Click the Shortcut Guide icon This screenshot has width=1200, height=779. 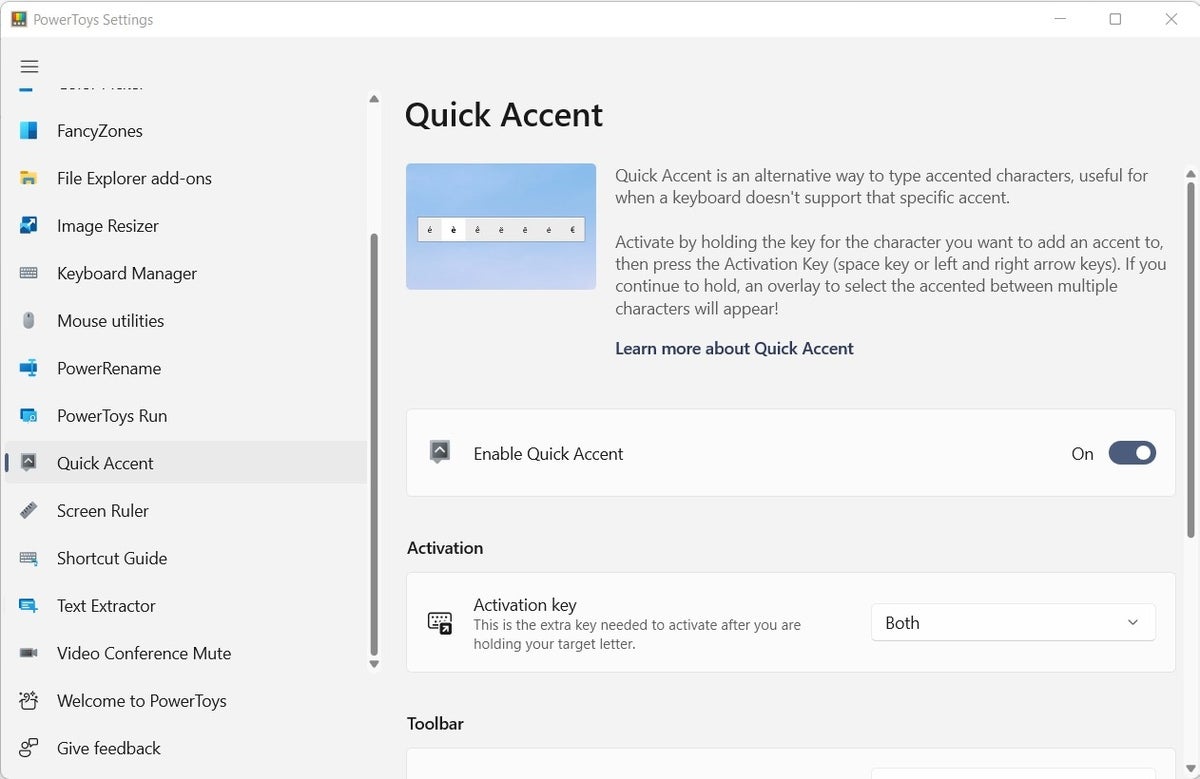pos(29,558)
